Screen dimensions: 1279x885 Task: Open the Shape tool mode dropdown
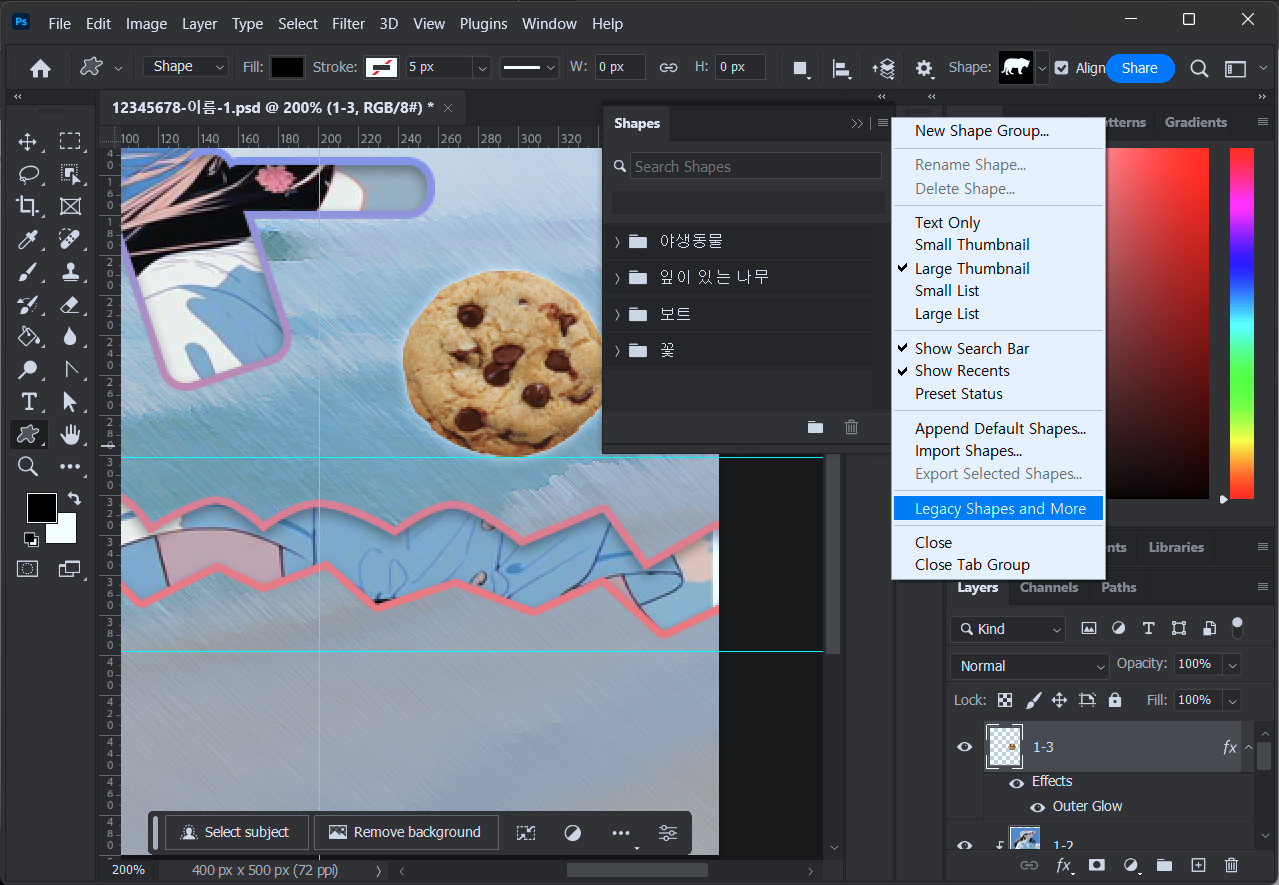click(x=187, y=67)
